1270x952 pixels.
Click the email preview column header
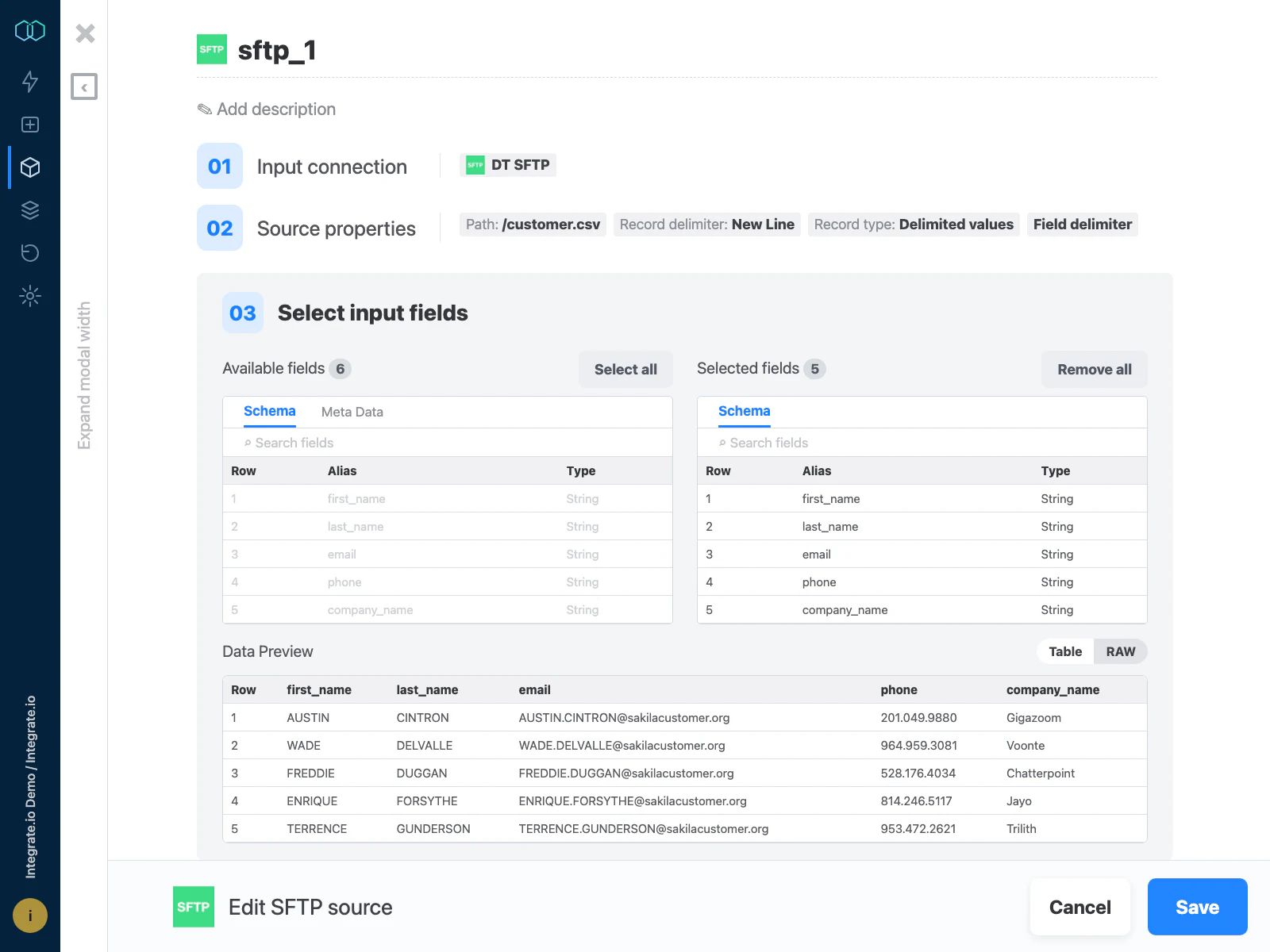[x=534, y=690]
